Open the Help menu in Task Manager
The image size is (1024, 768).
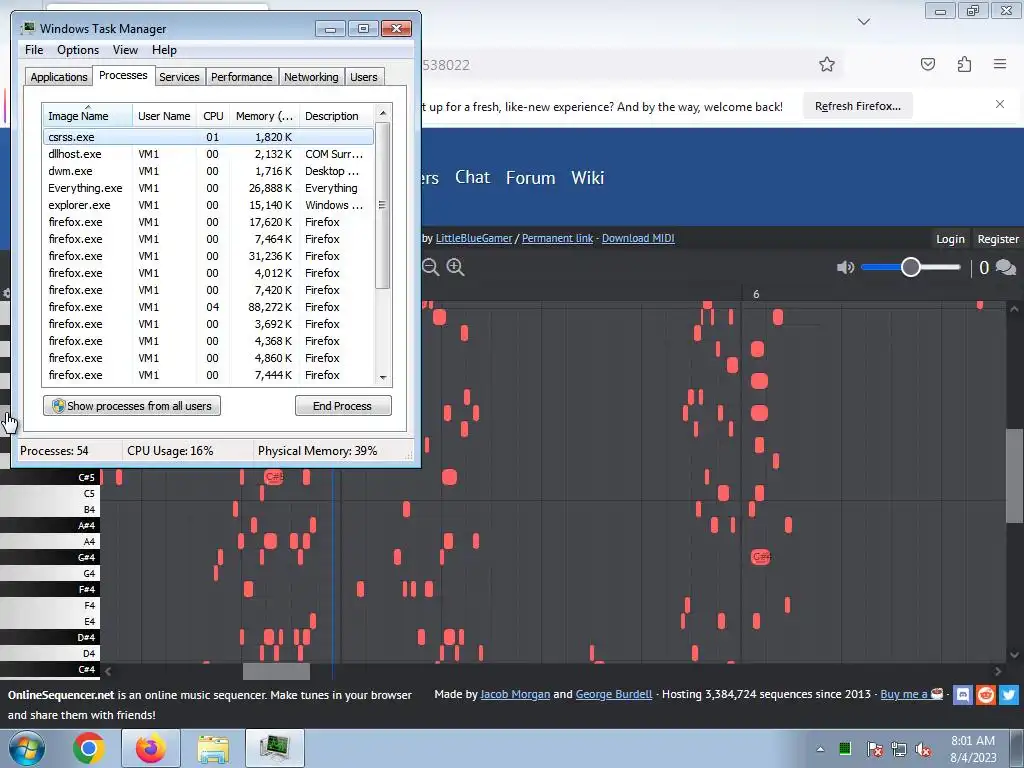pos(164,50)
